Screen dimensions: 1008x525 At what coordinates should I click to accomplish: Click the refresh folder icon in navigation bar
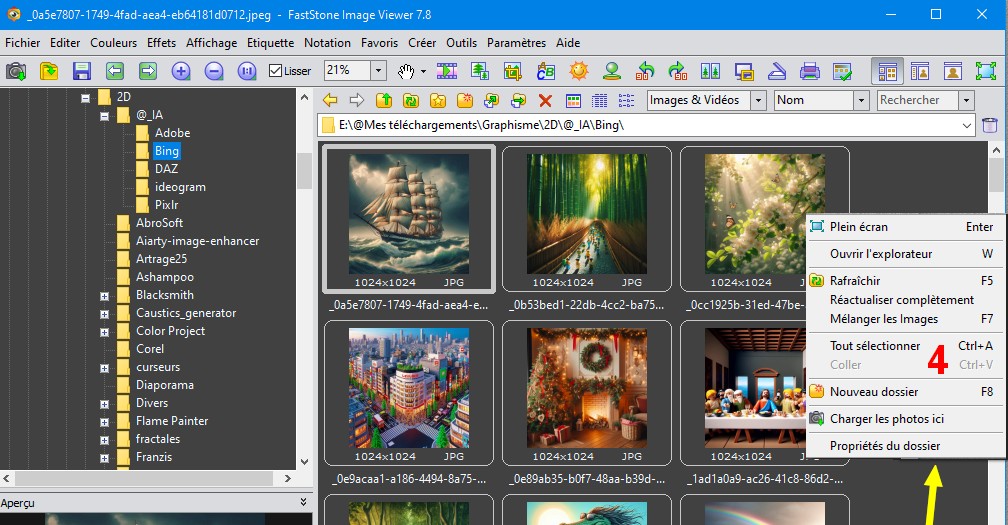coord(411,100)
